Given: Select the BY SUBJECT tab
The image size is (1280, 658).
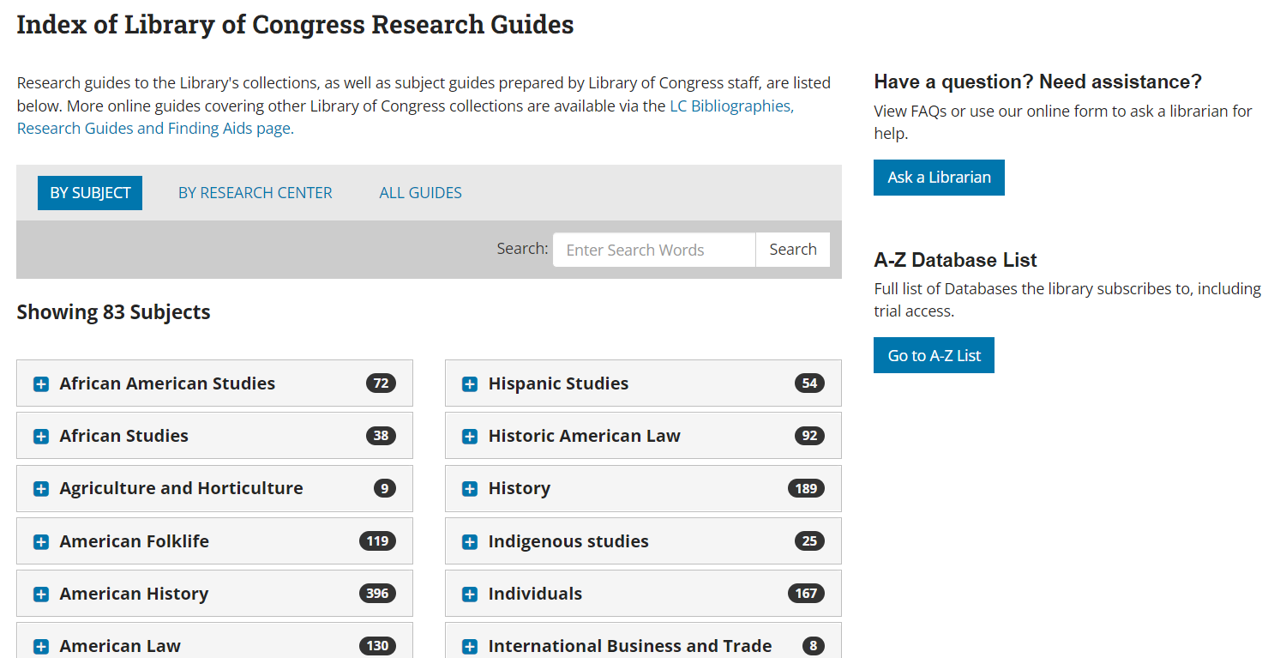Looking at the screenshot, I should (x=90, y=193).
